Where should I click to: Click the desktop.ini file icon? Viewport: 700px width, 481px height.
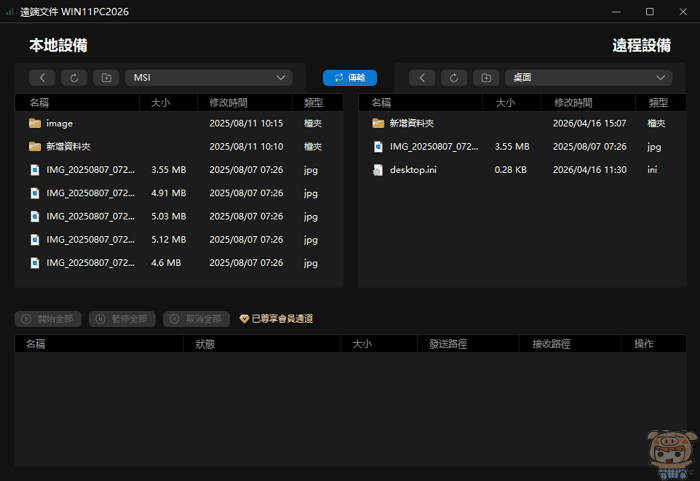coord(378,170)
